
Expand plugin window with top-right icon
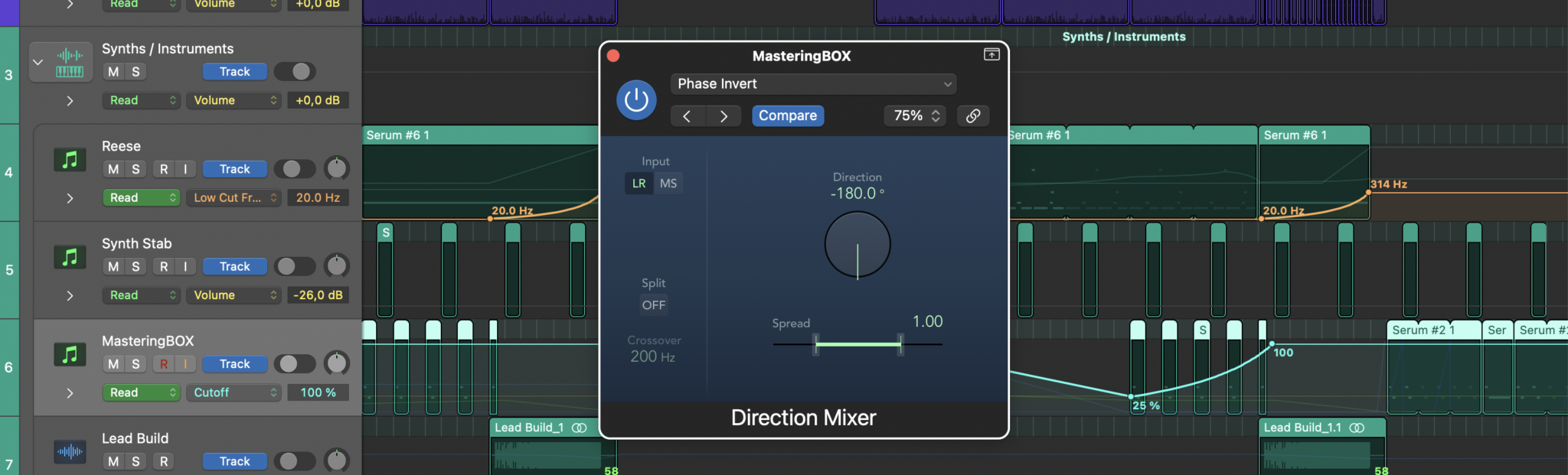[x=991, y=54]
